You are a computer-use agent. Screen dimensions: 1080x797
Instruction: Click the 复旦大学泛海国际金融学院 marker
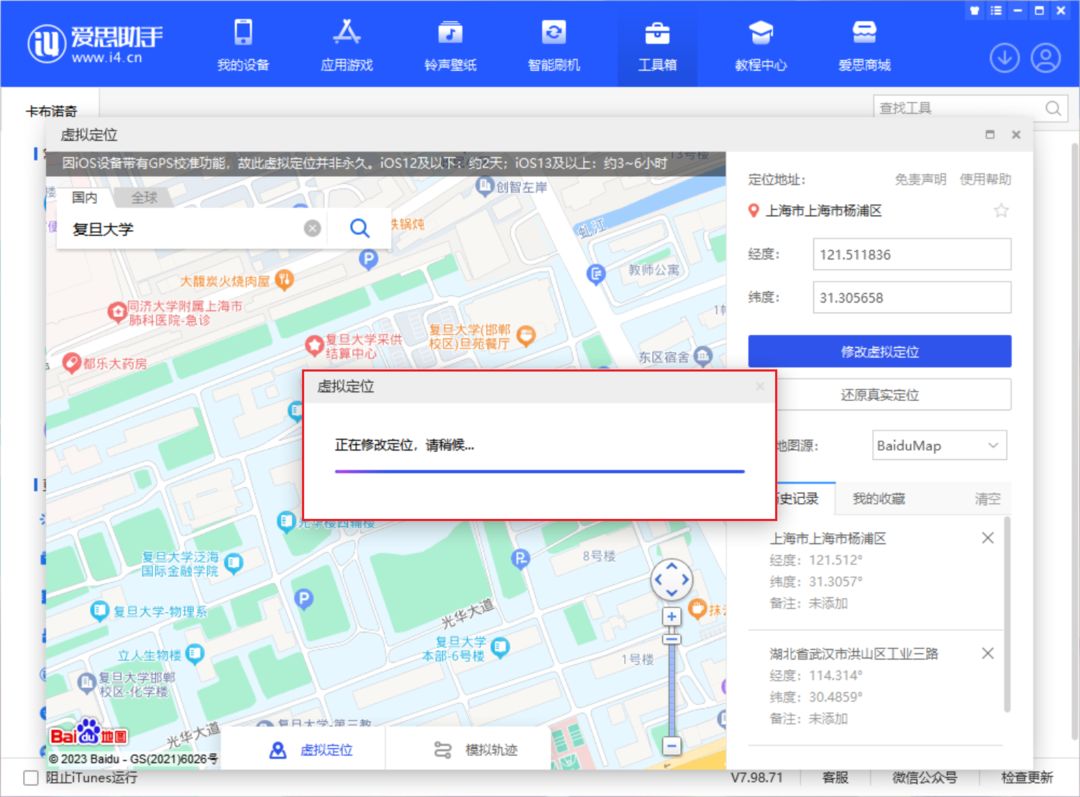pos(233,563)
